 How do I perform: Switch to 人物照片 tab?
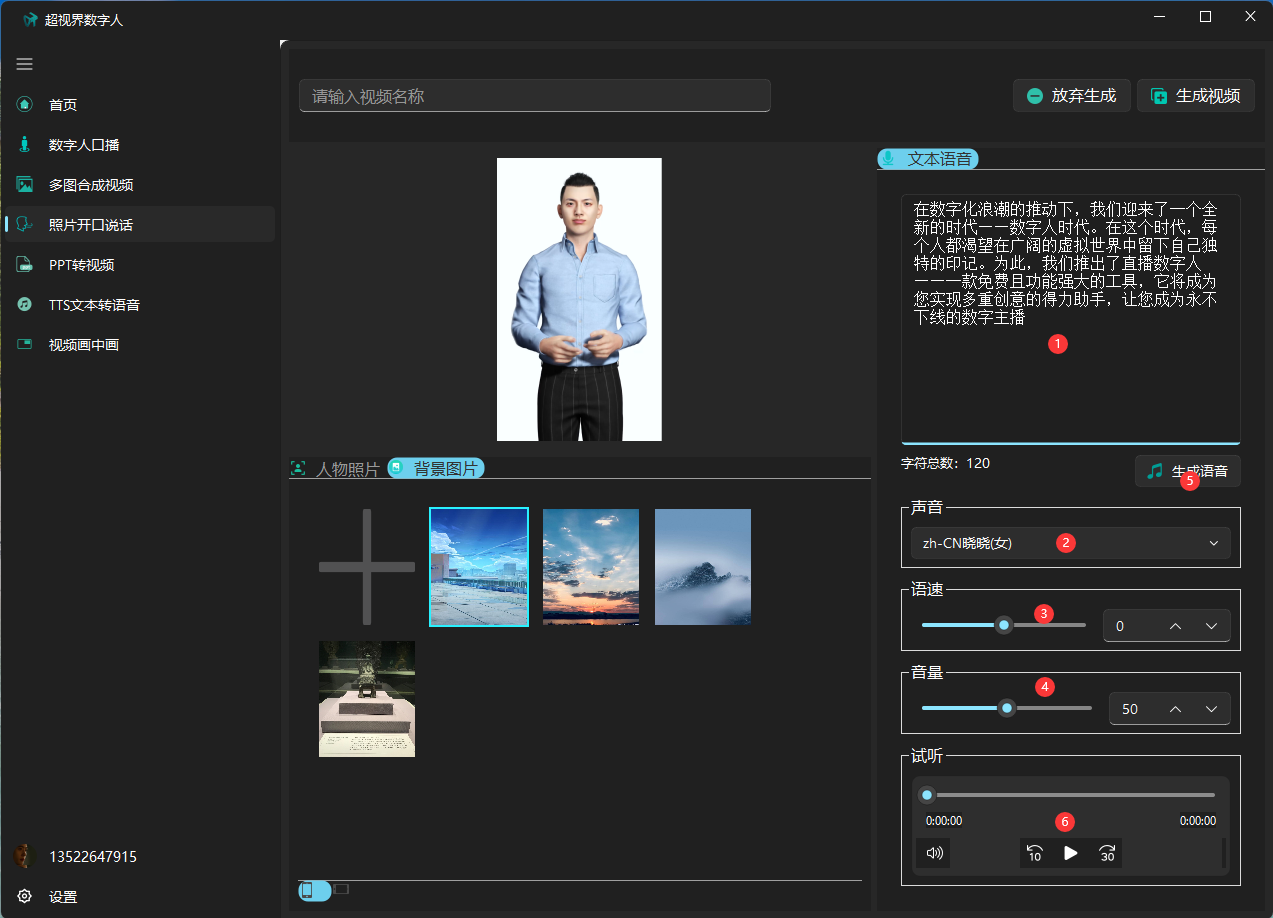[336, 468]
